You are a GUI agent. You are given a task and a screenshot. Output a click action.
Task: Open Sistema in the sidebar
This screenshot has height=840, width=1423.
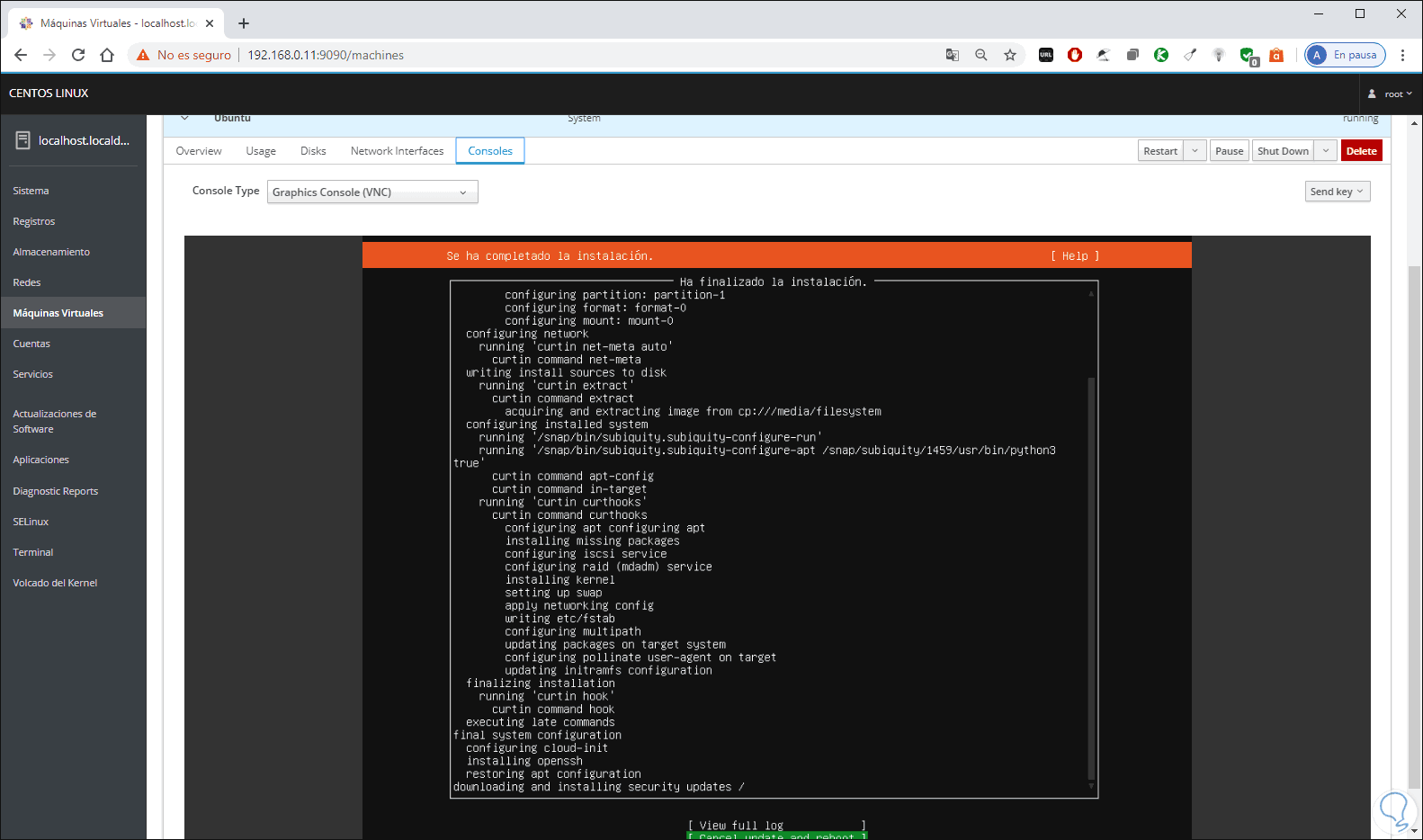(x=31, y=191)
